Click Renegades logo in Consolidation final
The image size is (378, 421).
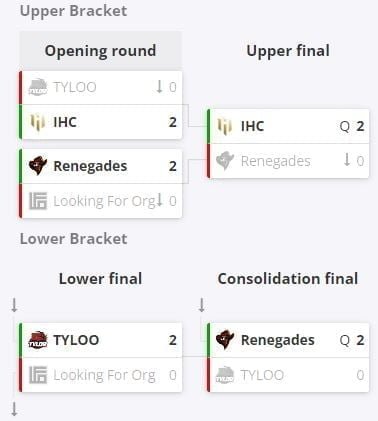pos(225,340)
